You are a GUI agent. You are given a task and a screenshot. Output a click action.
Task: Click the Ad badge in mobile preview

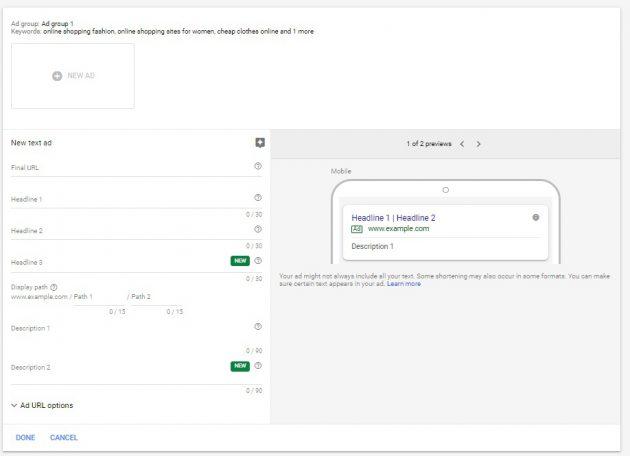[357, 229]
